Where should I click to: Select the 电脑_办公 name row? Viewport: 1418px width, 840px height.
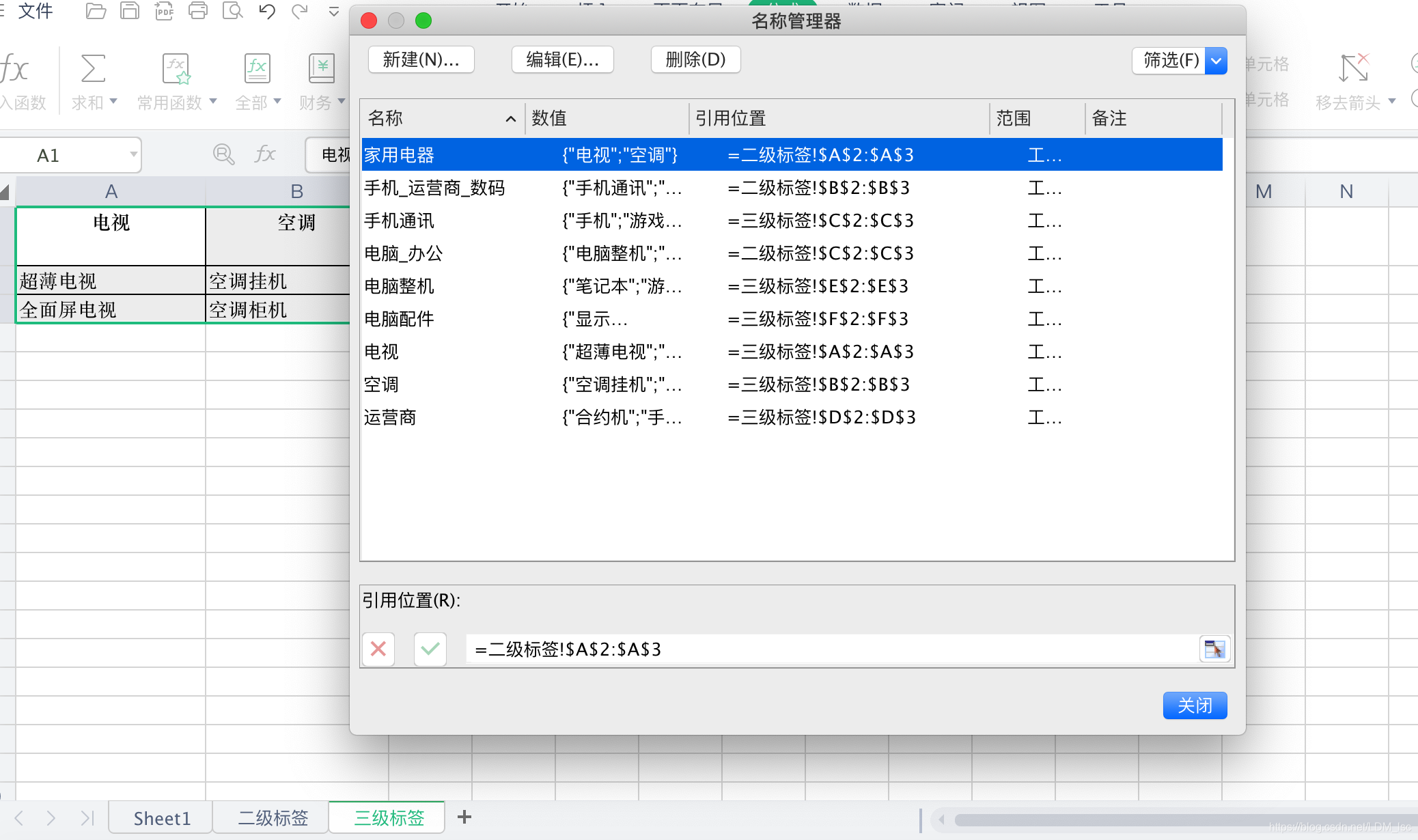(792, 253)
